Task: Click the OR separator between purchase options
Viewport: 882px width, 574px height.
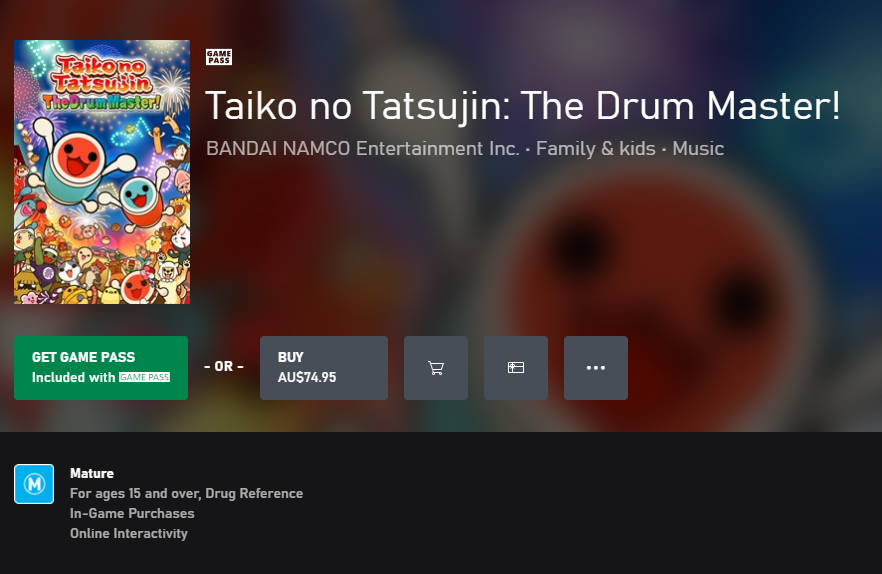Action: [x=224, y=366]
